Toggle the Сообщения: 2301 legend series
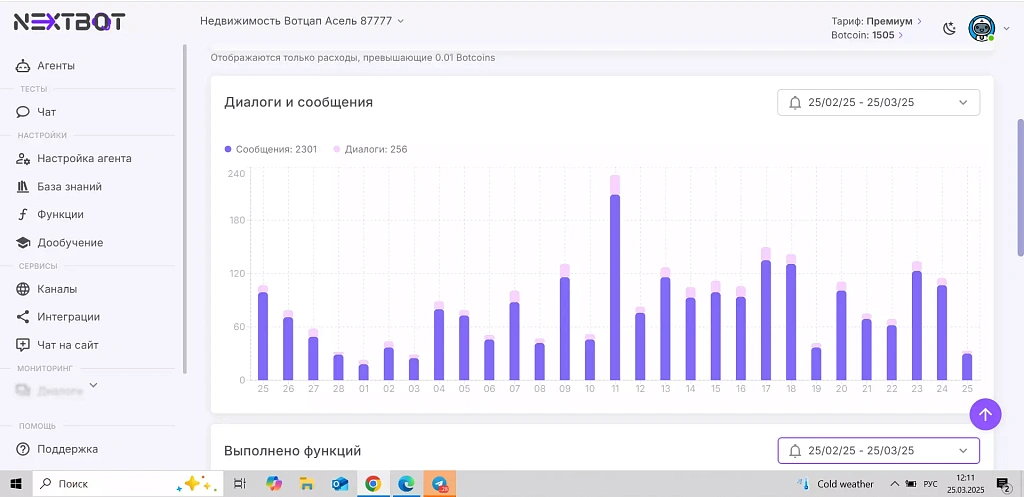1024x497 pixels. point(270,149)
